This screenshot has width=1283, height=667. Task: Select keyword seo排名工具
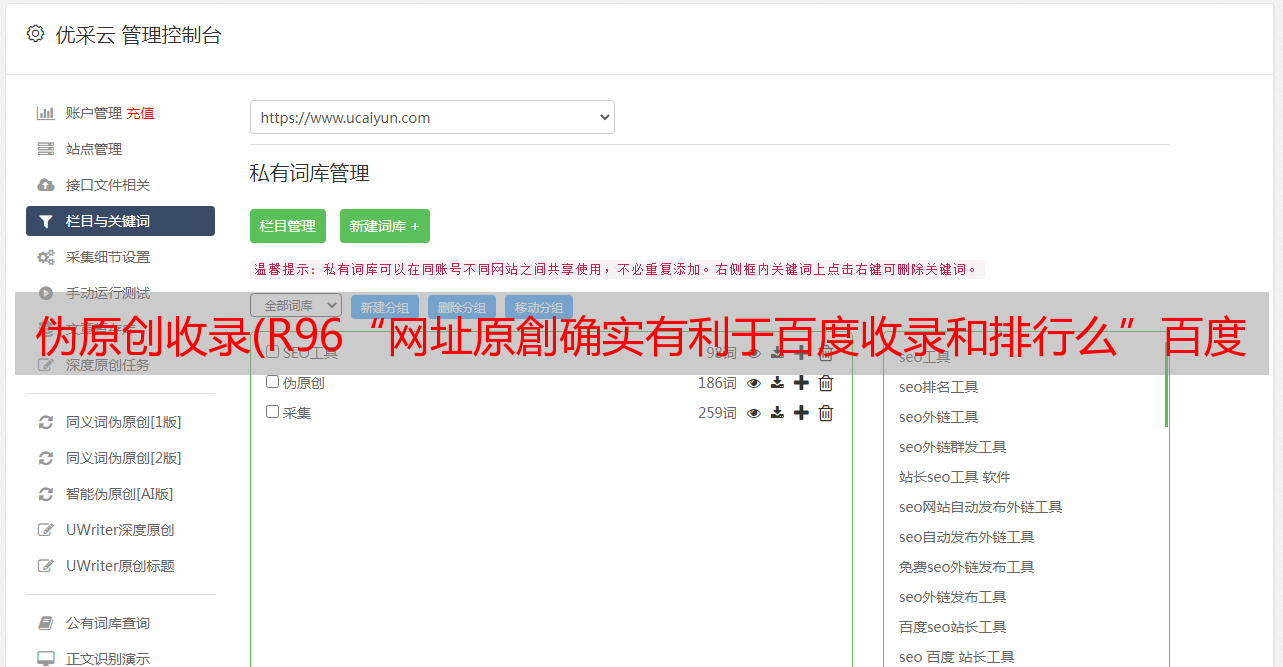click(x=939, y=387)
